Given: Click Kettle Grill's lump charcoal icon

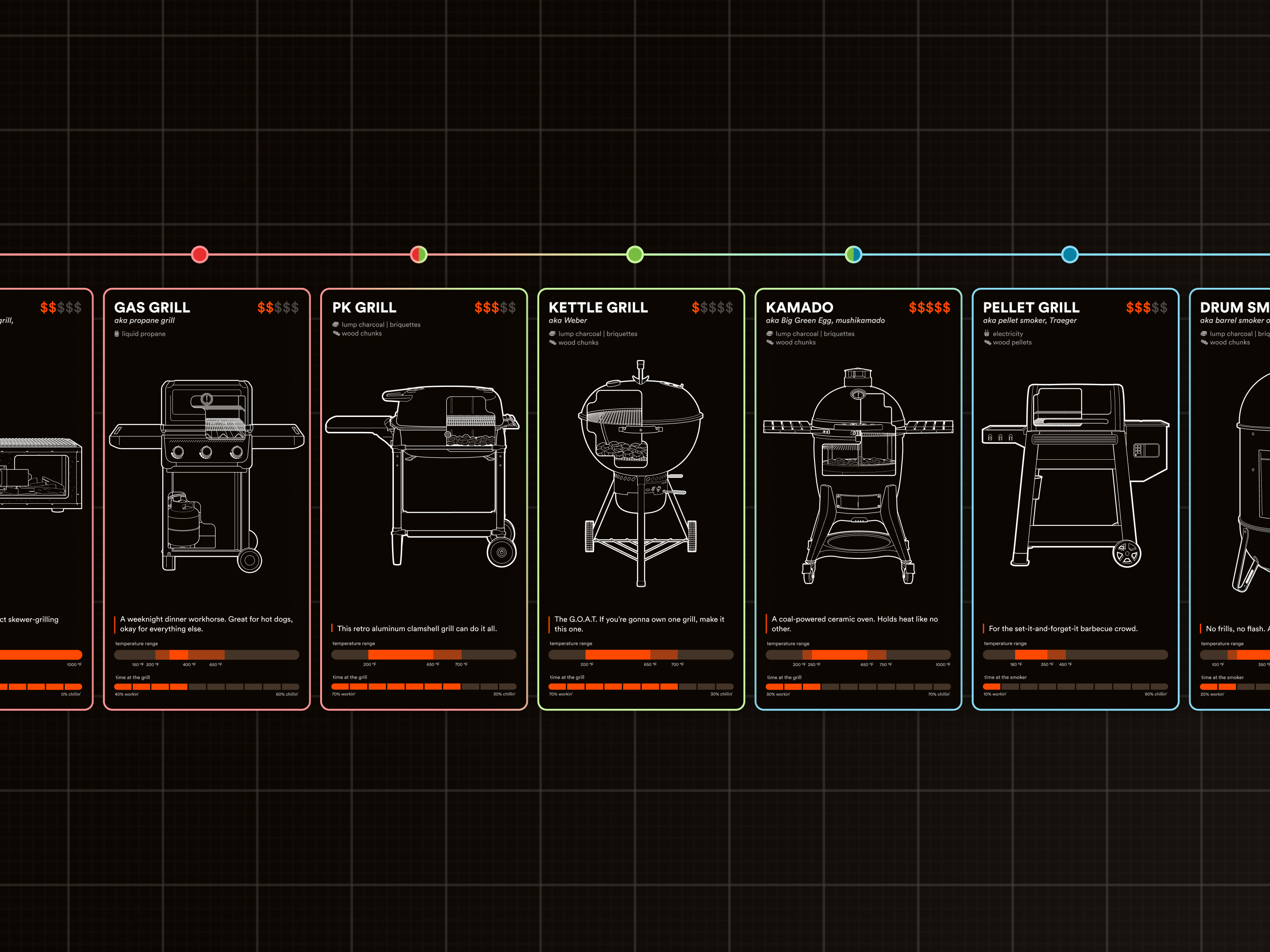Looking at the screenshot, I should pyautogui.click(x=553, y=333).
